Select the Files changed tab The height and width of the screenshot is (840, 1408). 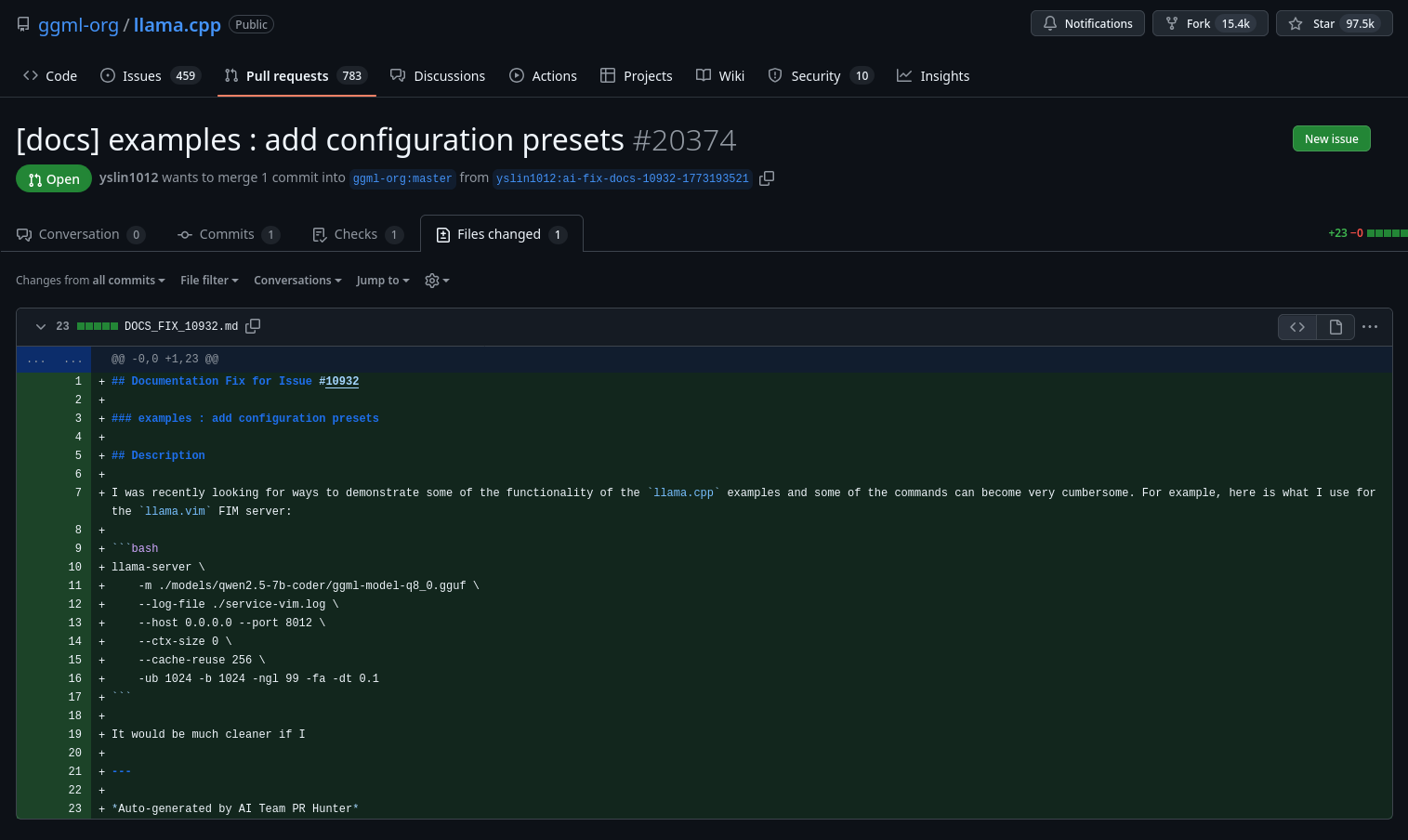(x=502, y=234)
